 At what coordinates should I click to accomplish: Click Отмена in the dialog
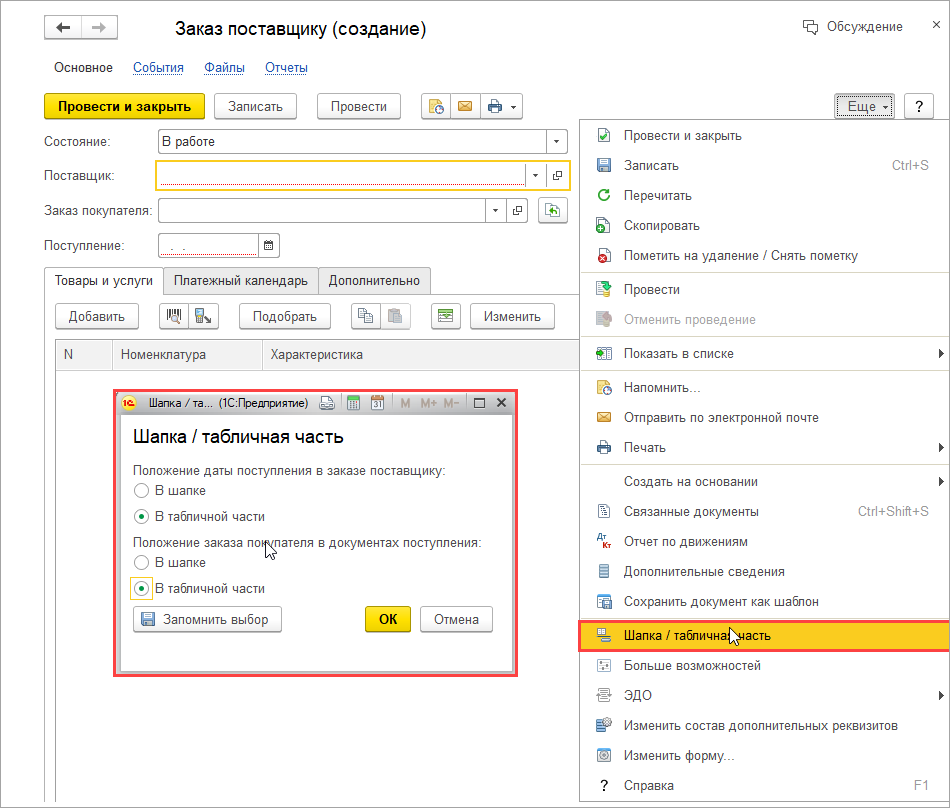[456, 619]
